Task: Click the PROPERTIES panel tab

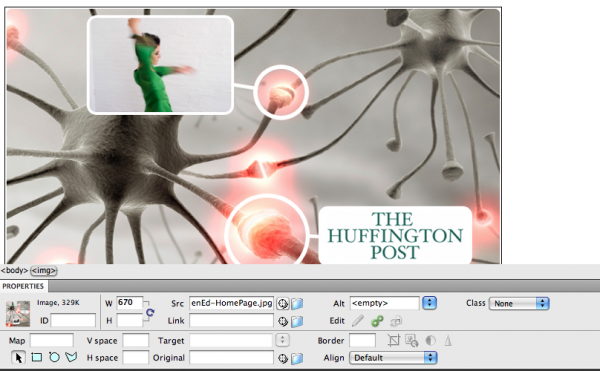Action: point(23,286)
